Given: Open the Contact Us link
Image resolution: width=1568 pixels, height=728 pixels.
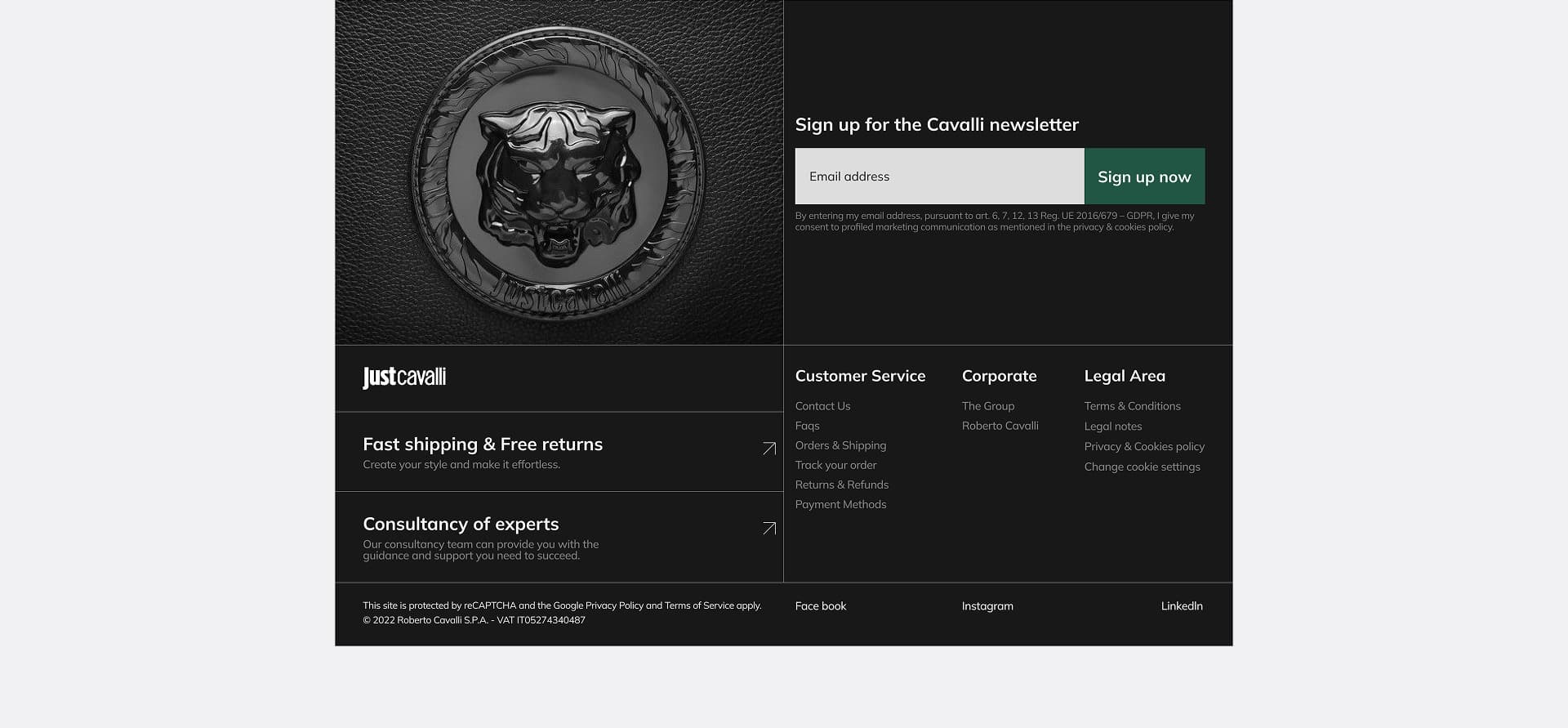Looking at the screenshot, I should (x=822, y=406).
